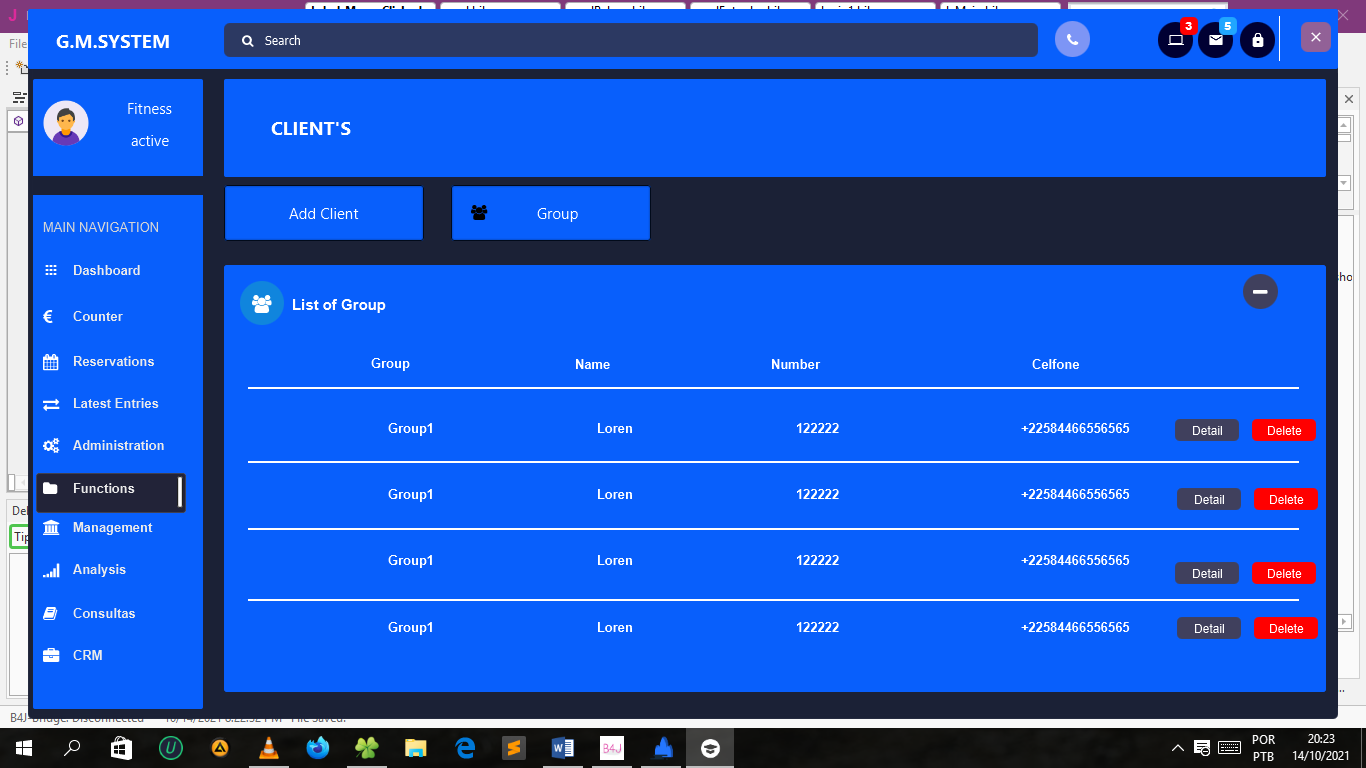This screenshot has width=1366, height=768.
Task: Click the arrows icon beside Latest Entries
Action: click(51, 404)
